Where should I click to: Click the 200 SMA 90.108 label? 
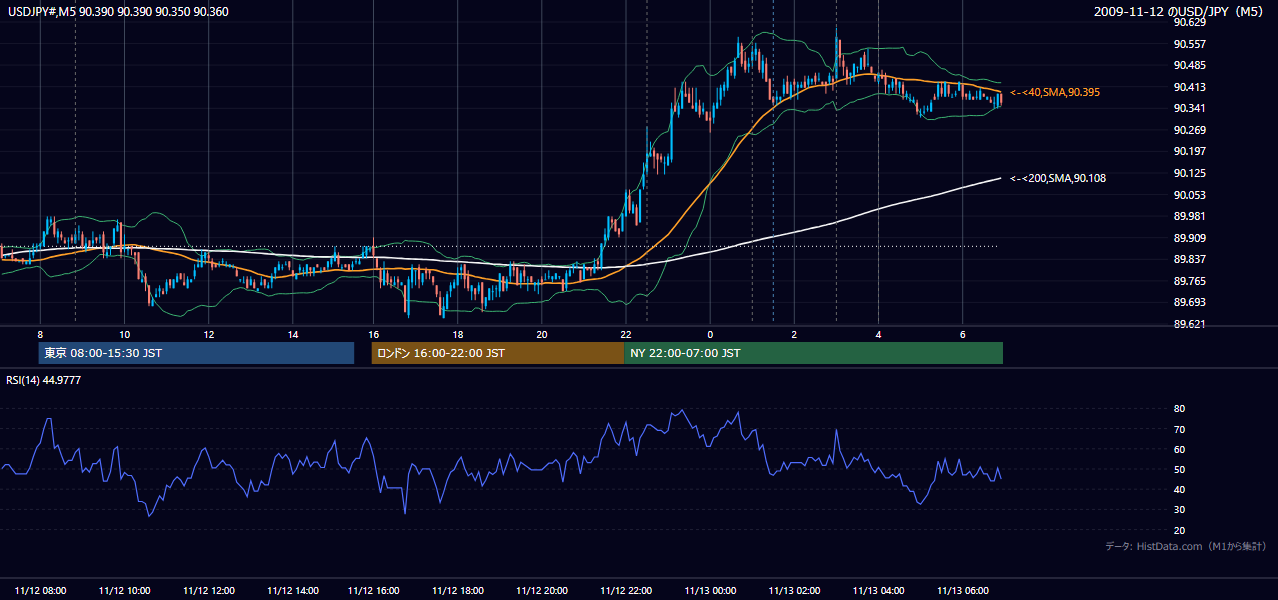pyautogui.click(x=1058, y=178)
